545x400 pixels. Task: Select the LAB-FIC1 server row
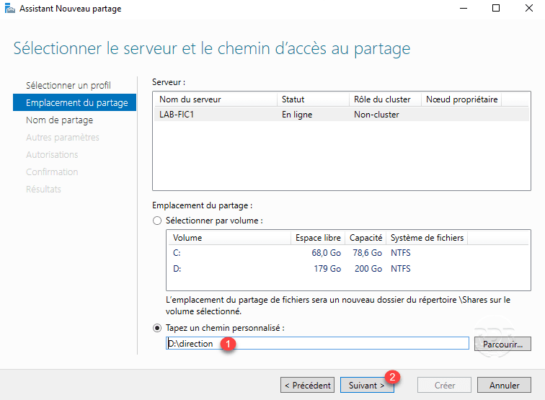(x=341, y=114)
